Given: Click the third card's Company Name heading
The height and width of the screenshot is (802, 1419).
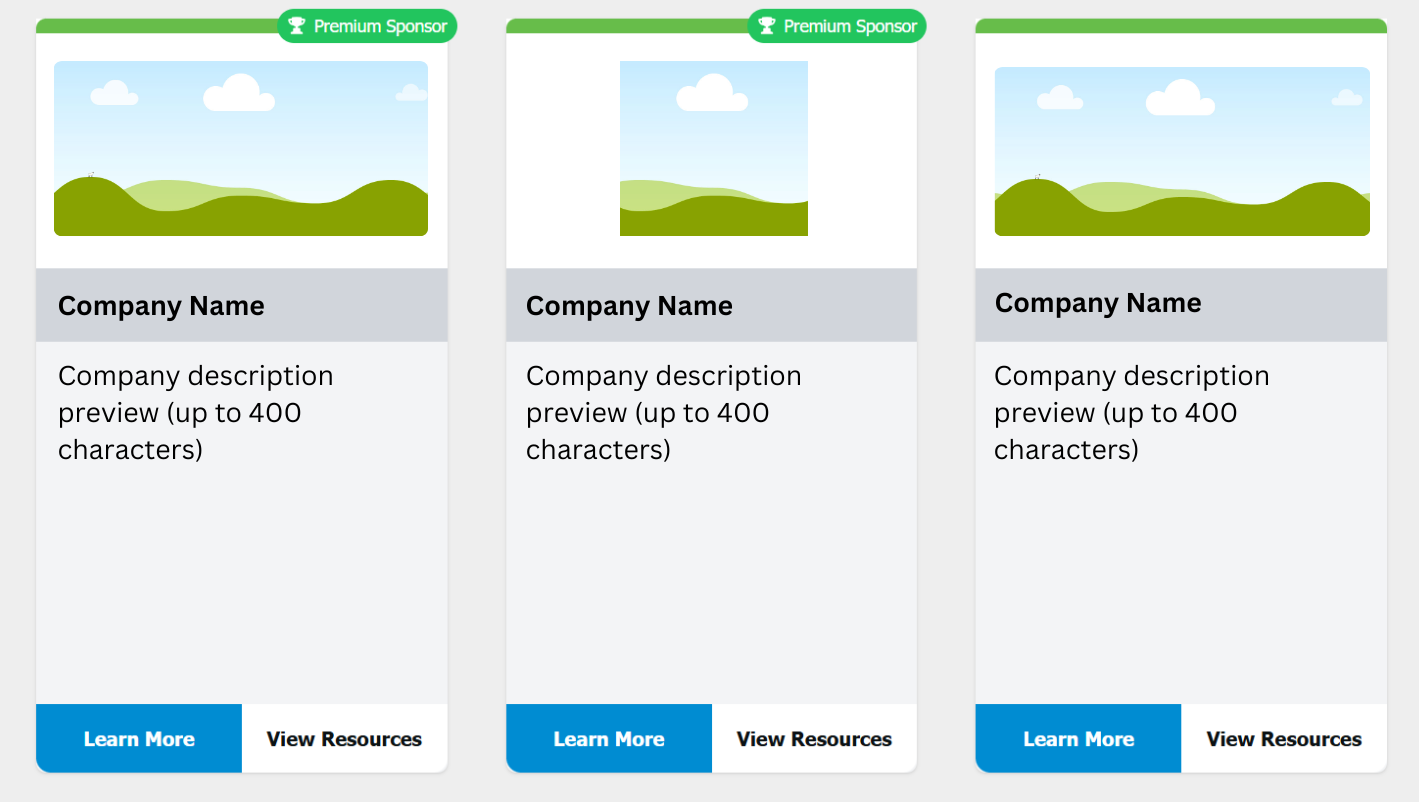Looking at the screenshot, I should 1098,303.
